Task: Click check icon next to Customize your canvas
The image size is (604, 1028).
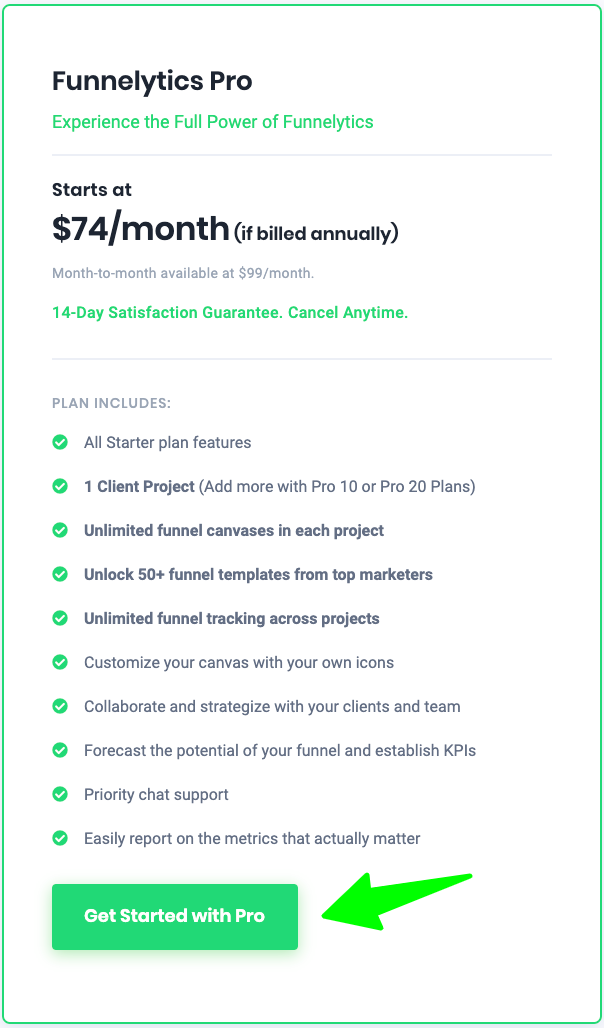Action: tap(60, 662)
